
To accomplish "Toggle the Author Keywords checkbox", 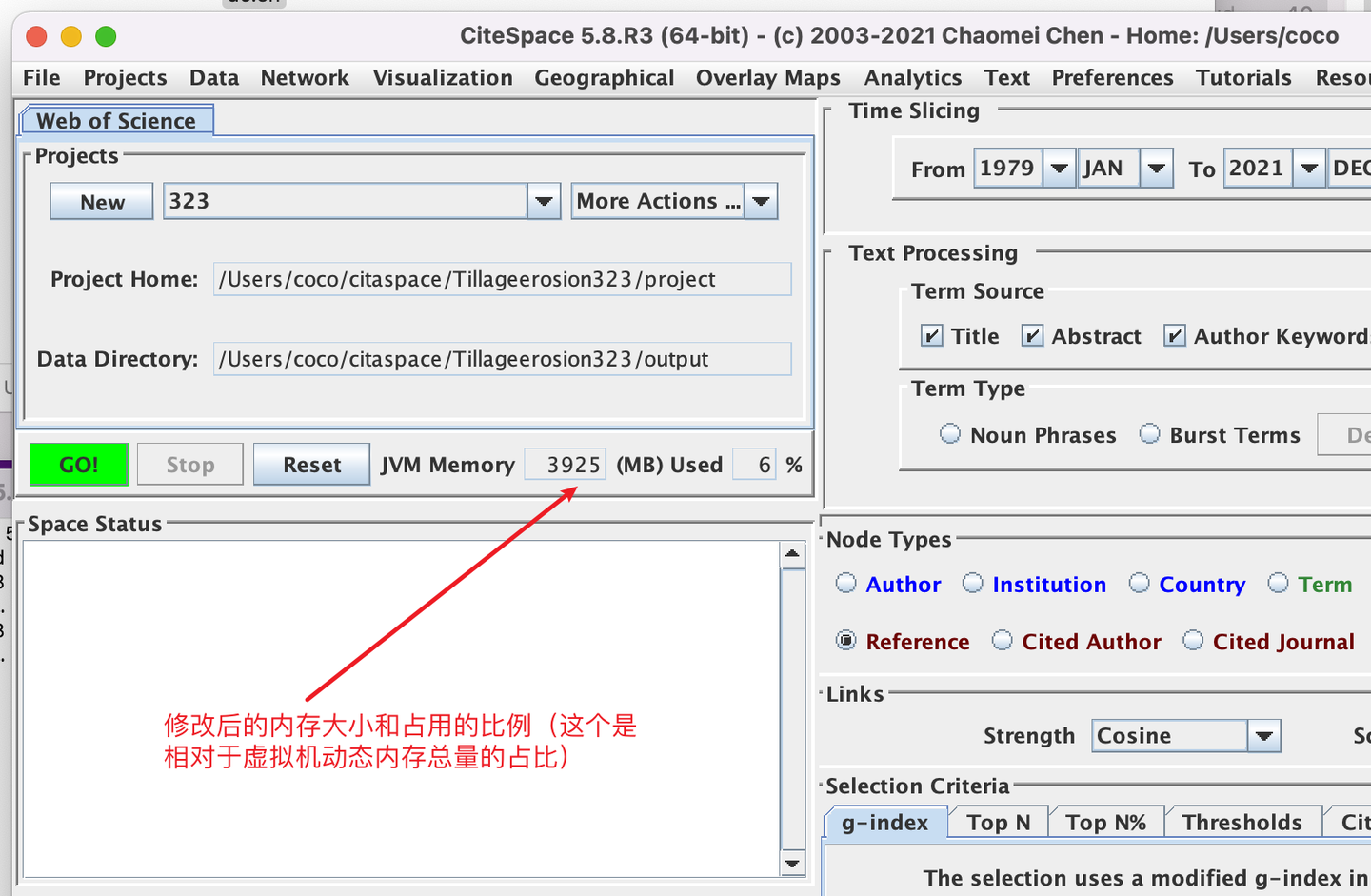I will [1175, 336].
